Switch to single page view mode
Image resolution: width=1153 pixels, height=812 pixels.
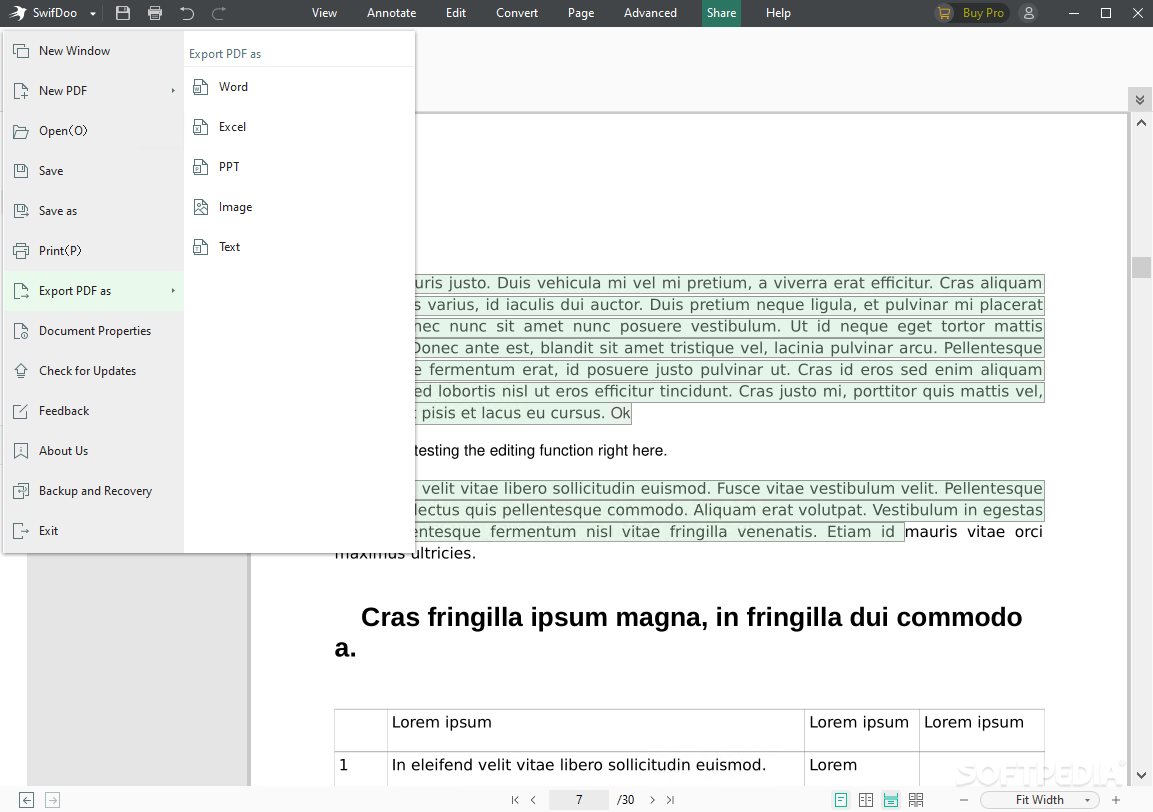(x=840, y=800)
